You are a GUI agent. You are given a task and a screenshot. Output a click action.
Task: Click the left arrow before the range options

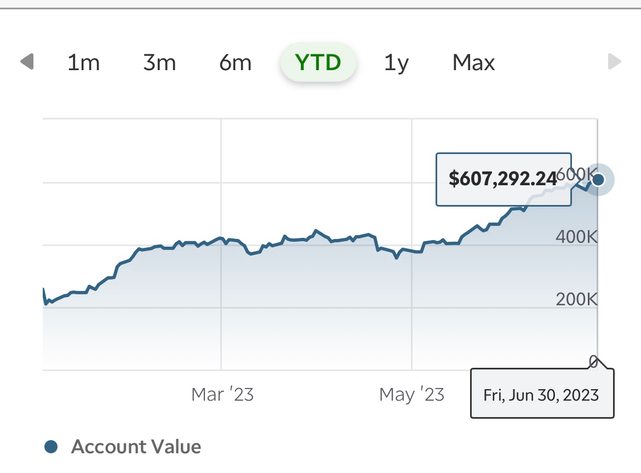pyautogui.click(x=27, y=63)
